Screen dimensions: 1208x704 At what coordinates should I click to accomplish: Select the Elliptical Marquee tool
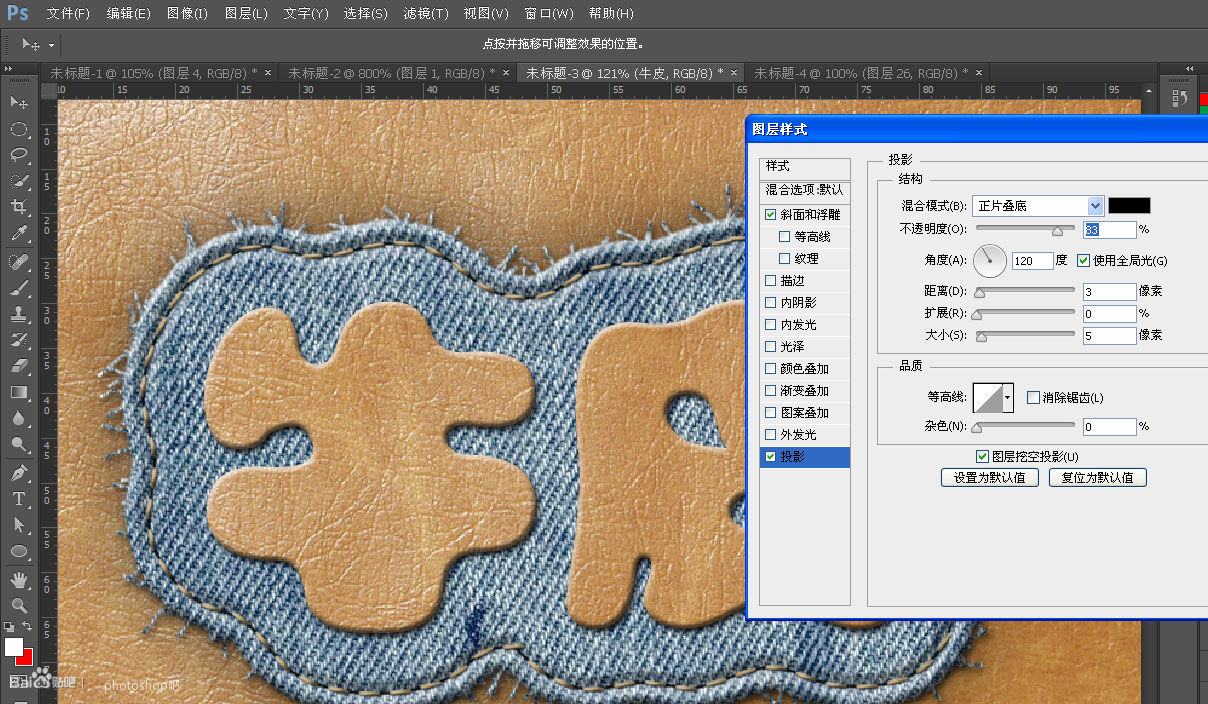point(19,129)
